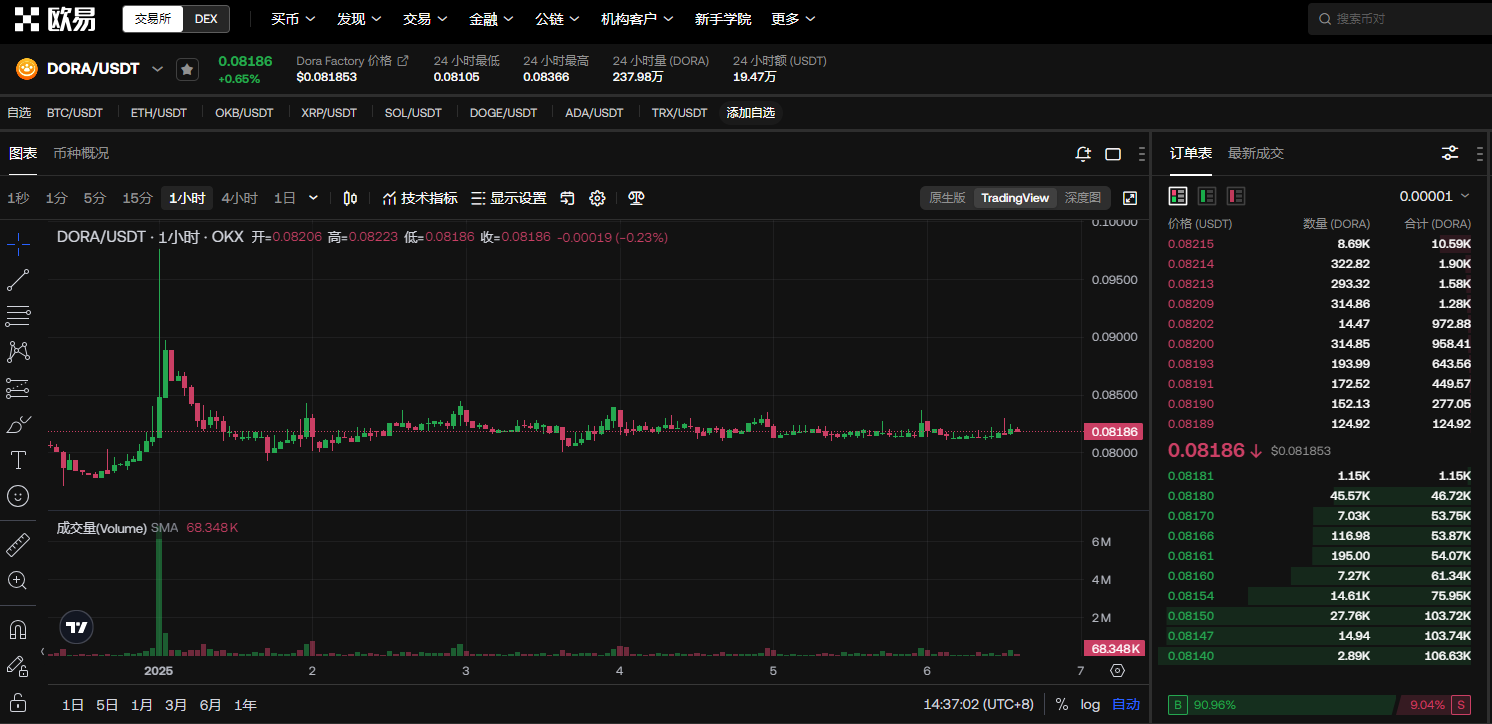The width and height of the screenshot is (1492, 724).
Task: Expand chart to fullscreen icon
Action: (x=1130, y=198)
